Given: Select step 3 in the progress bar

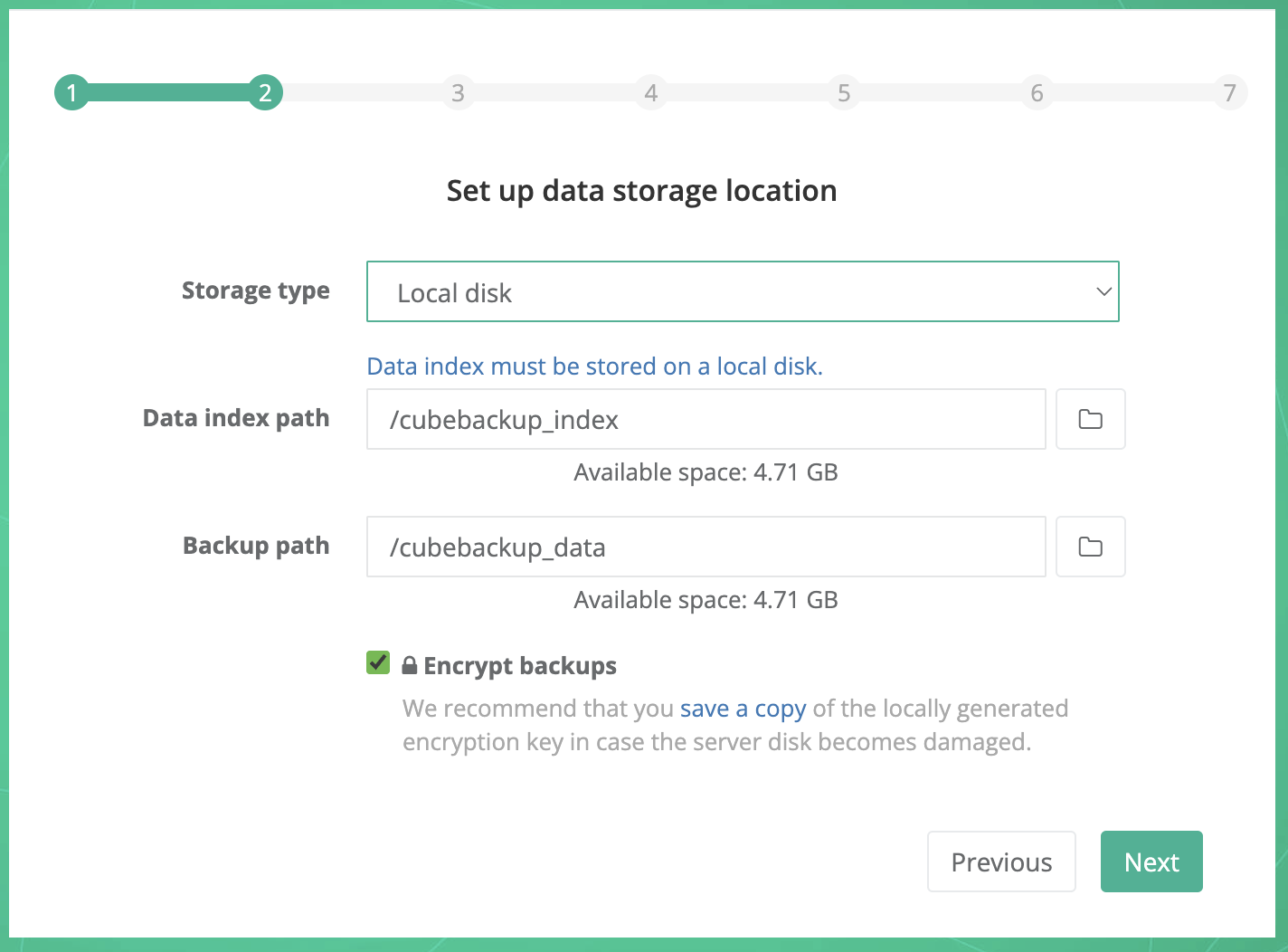Looking at the screenshot, I should point(458,92).
